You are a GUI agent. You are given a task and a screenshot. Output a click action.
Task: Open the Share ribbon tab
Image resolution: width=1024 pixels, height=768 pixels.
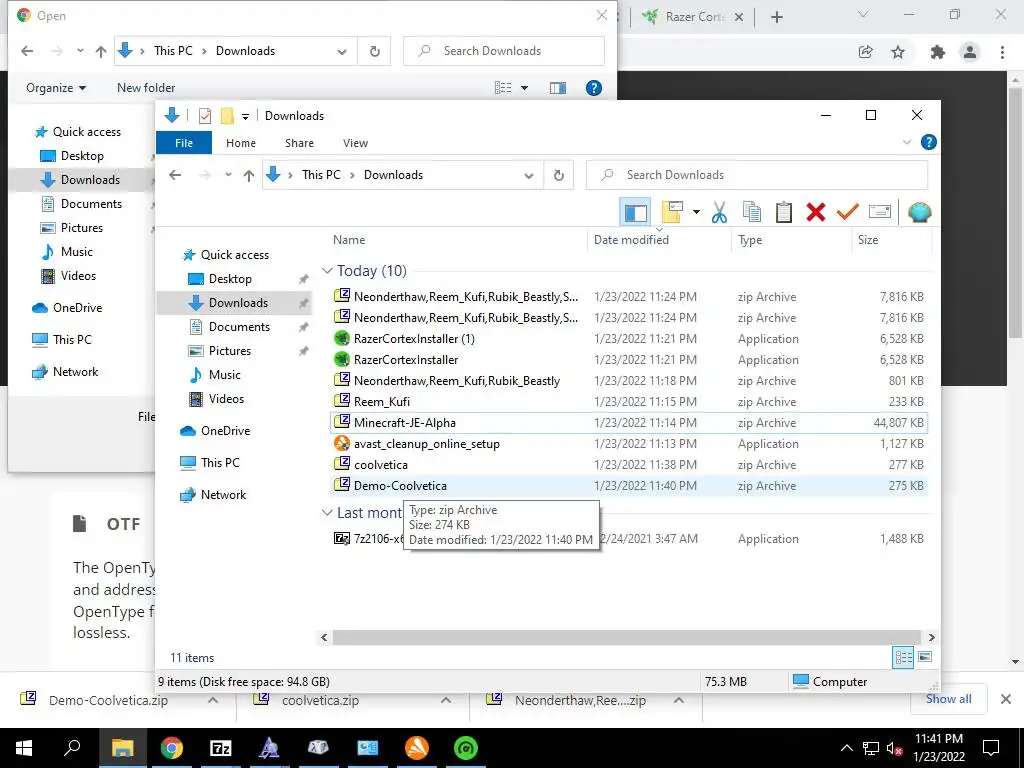coord(299,143)
